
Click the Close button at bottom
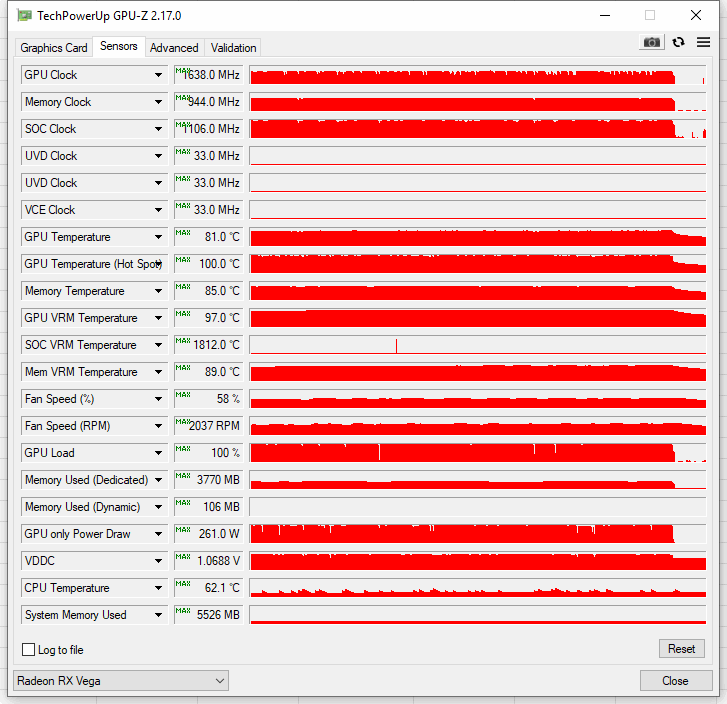point(676,680)
